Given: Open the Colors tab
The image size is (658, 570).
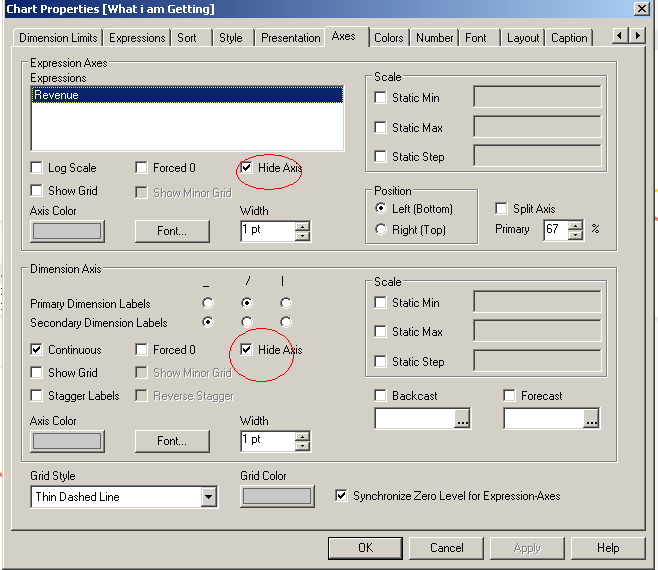Looking at the screenshot, I should [x=389, y=38].
